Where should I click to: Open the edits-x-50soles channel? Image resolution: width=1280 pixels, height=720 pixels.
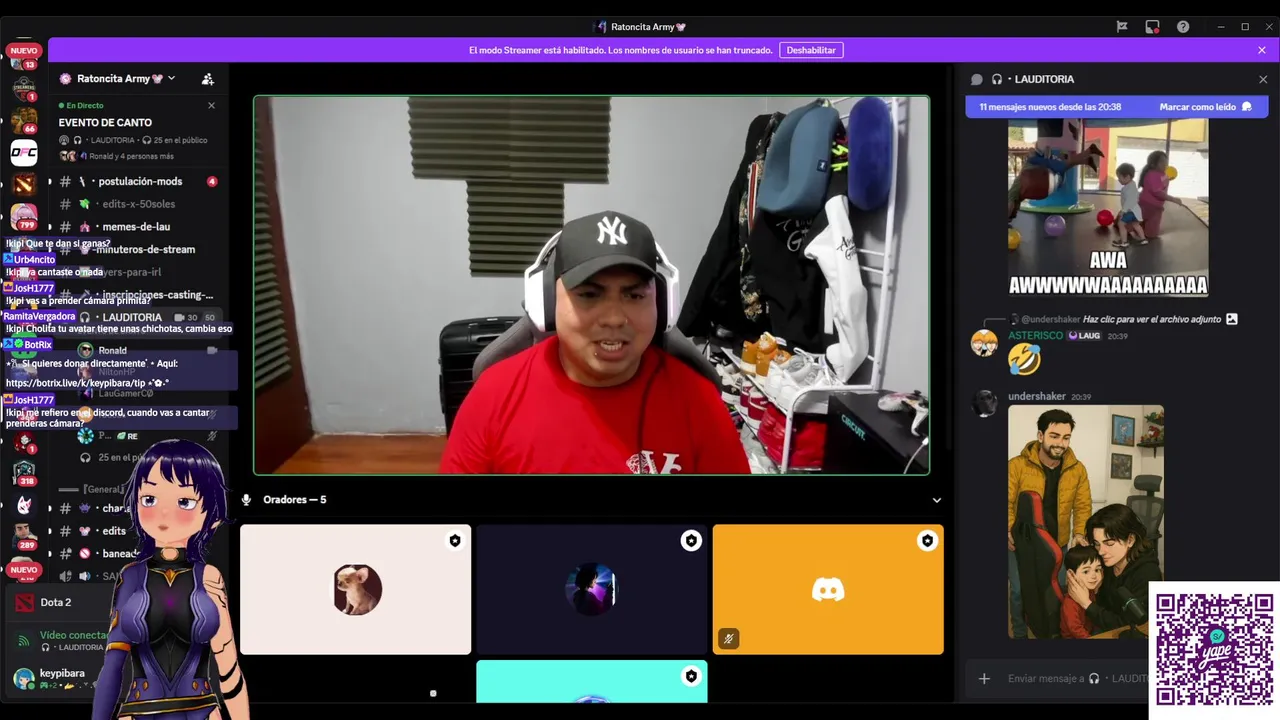click(x=135, y=204)
